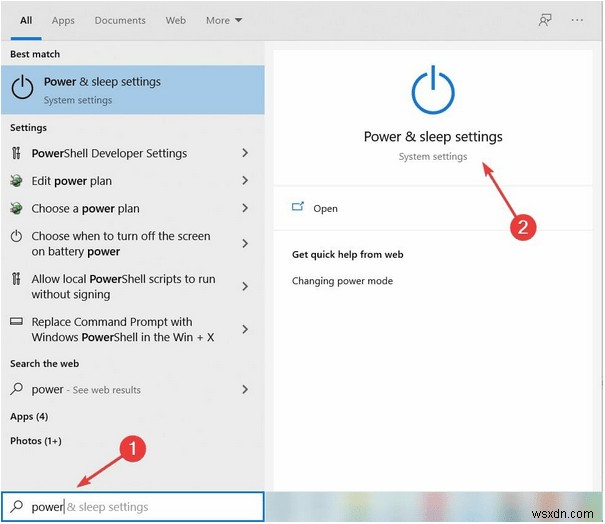Expand Edit power plan chevron
Image resolution: width=605 pixels, height=524 pixels.
[x=245, y=180]
